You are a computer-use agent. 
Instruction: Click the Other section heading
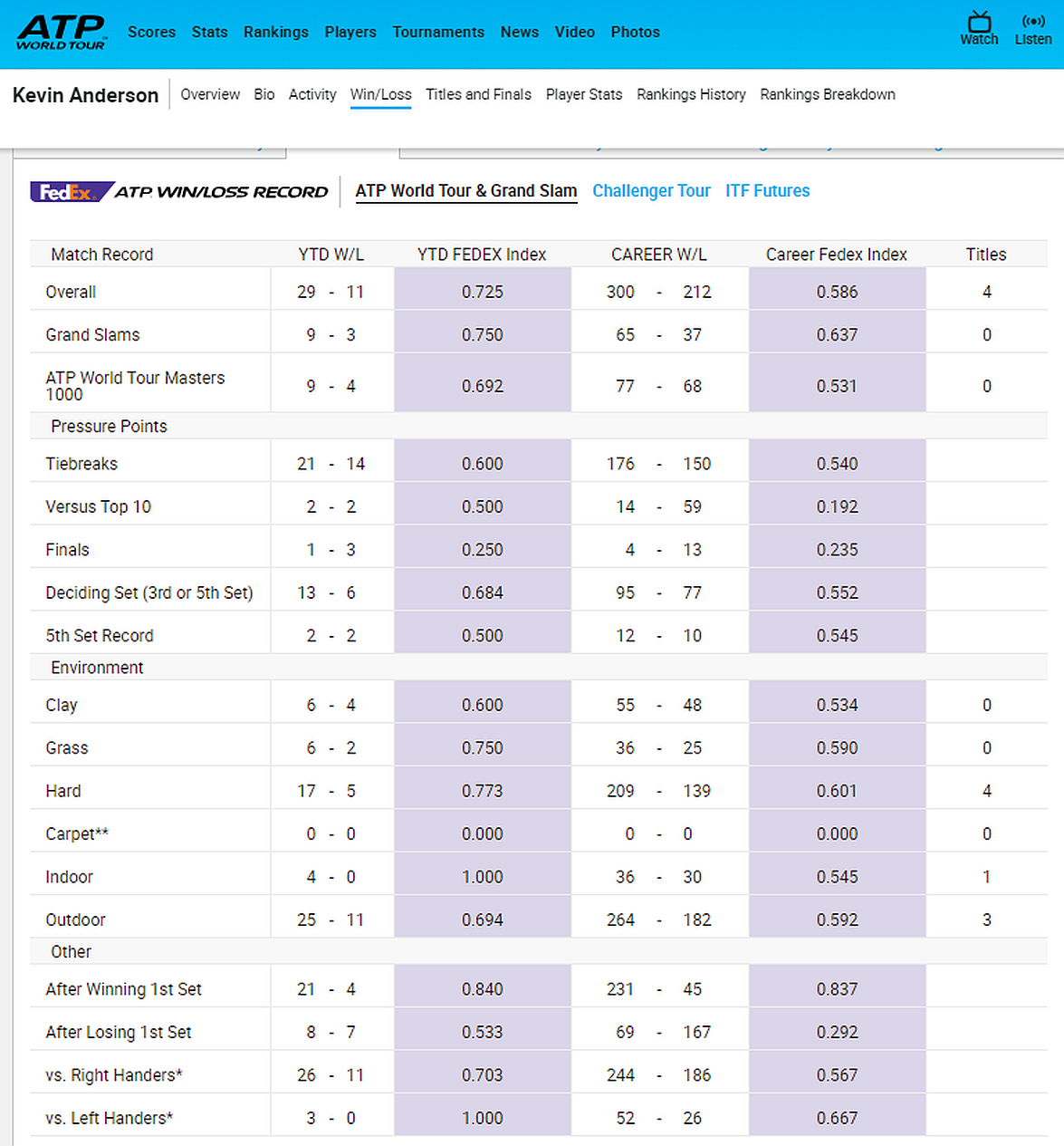(71, 952)
